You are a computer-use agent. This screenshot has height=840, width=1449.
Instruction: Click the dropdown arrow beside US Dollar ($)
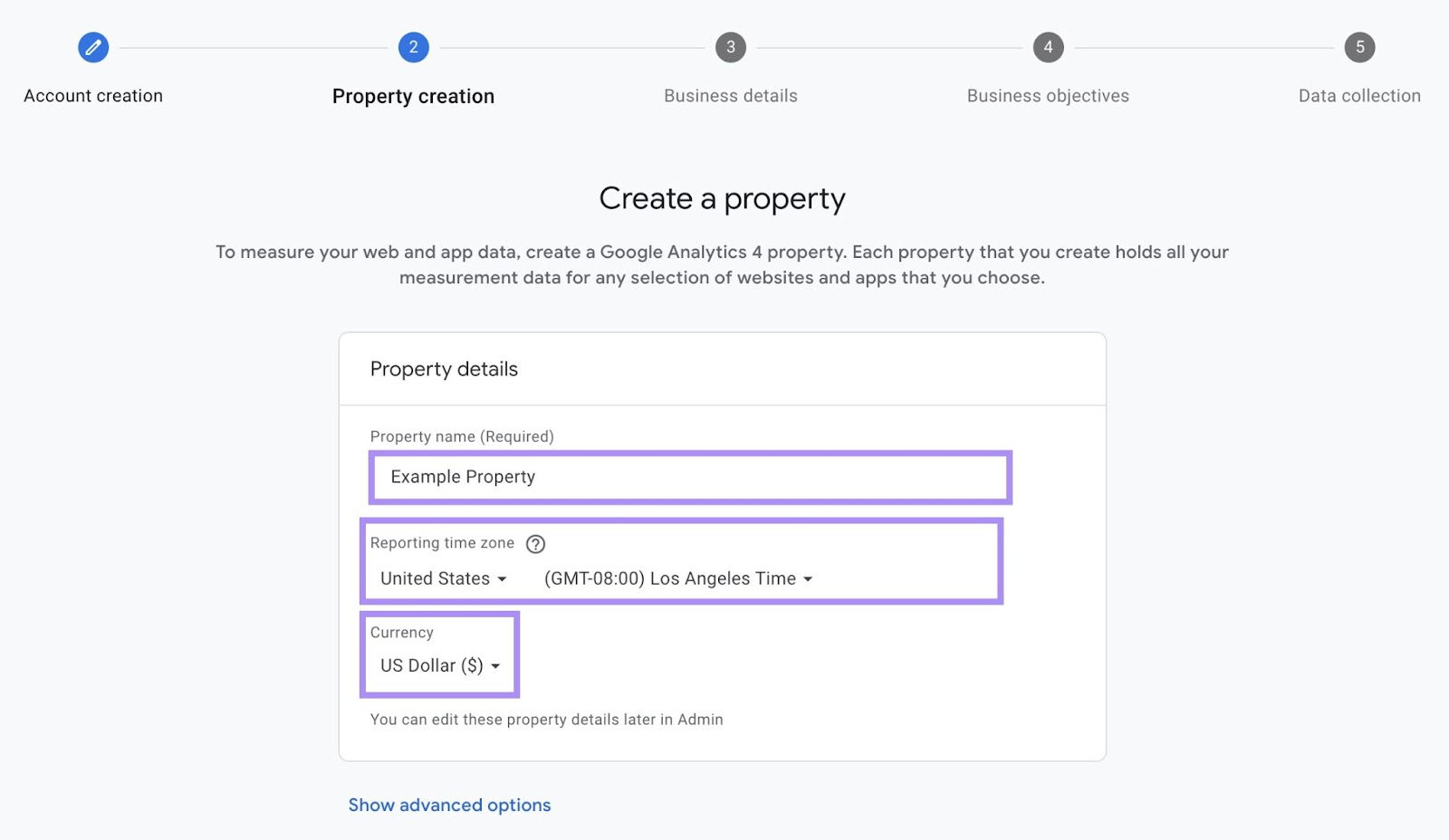pyautogui.click(x=494, y=665)
